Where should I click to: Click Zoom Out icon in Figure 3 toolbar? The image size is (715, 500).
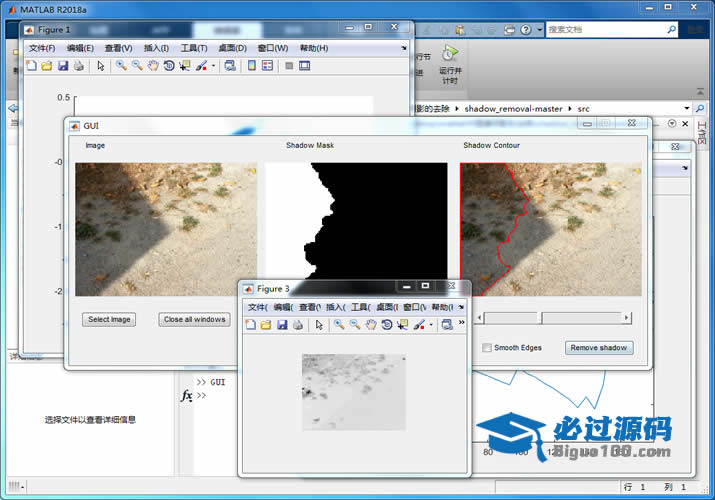[x=355, y=325]
